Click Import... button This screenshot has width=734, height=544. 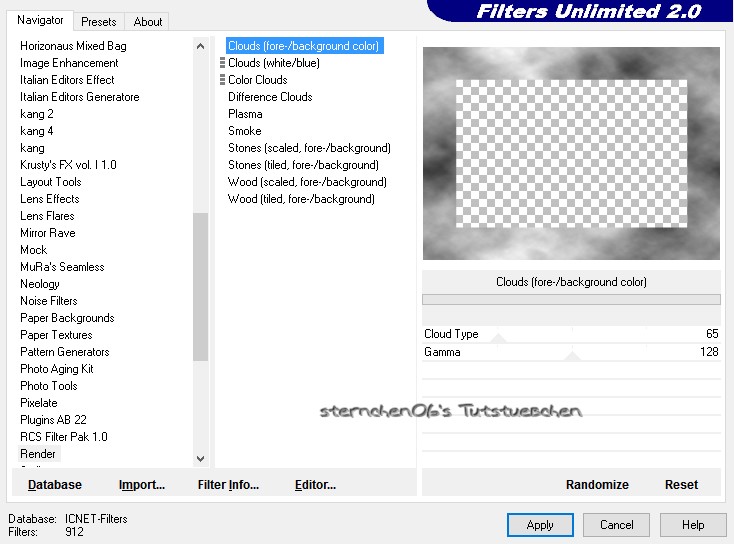142,485
